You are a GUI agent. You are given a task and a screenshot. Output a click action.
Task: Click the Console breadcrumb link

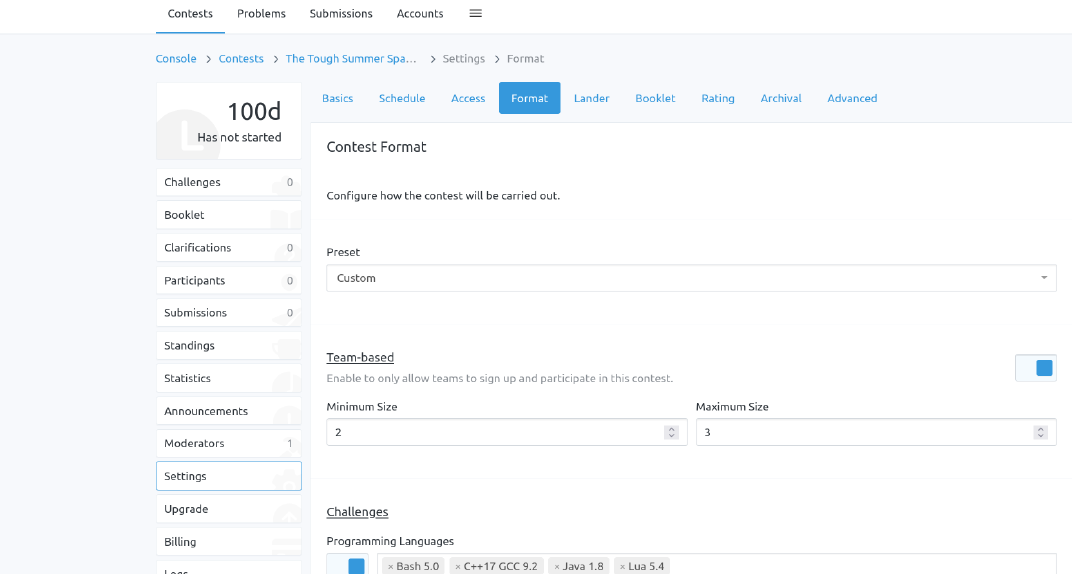tap(176, 59)
